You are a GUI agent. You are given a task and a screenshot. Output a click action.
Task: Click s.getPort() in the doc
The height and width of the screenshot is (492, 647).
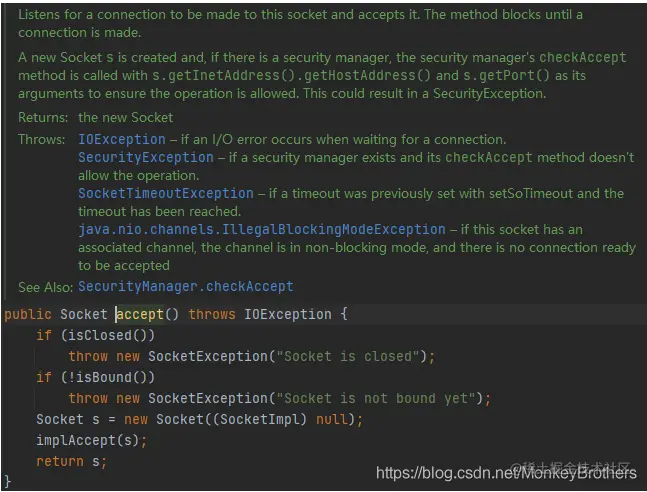pos(506,76)
